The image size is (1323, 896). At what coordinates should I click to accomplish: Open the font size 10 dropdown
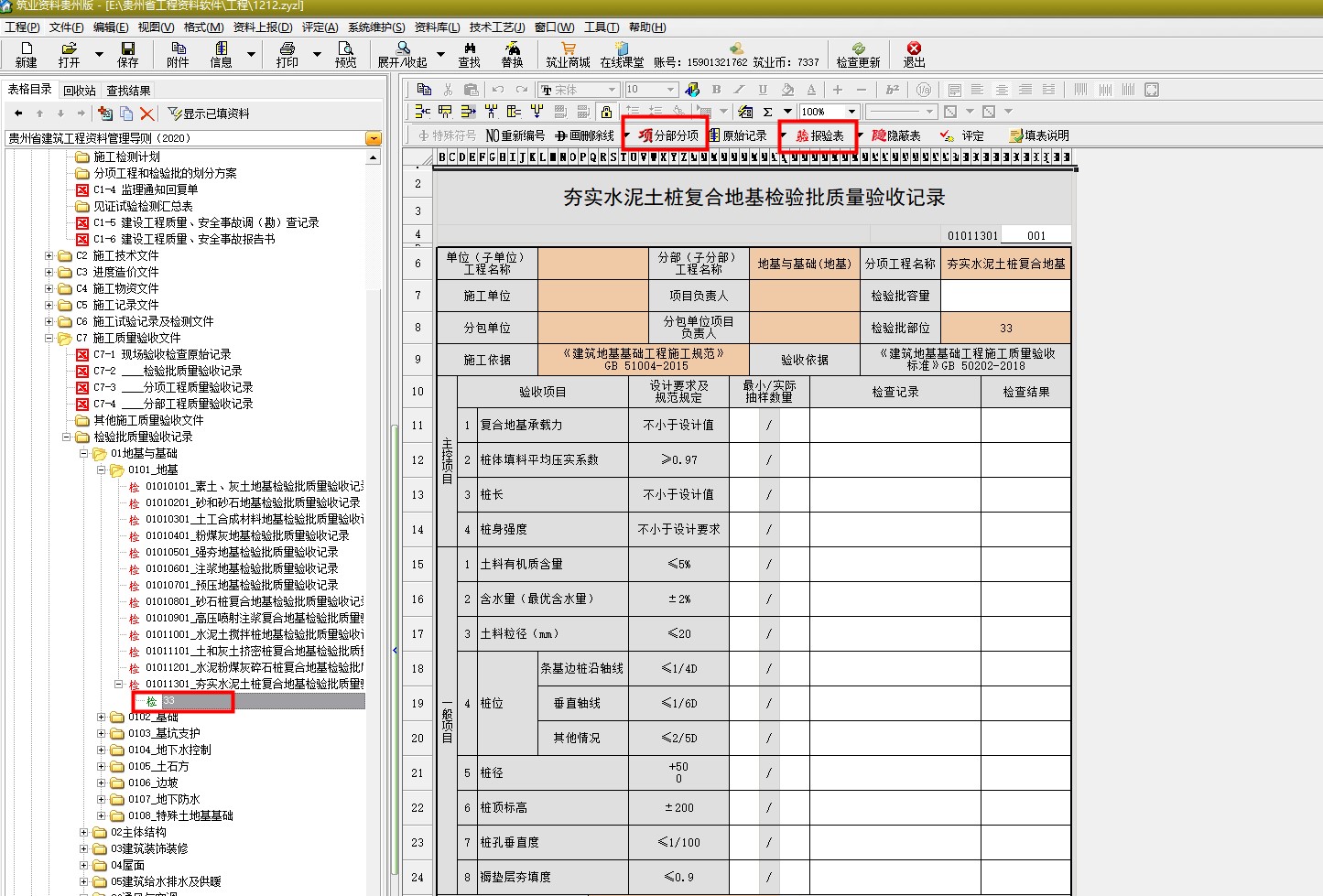671,89
